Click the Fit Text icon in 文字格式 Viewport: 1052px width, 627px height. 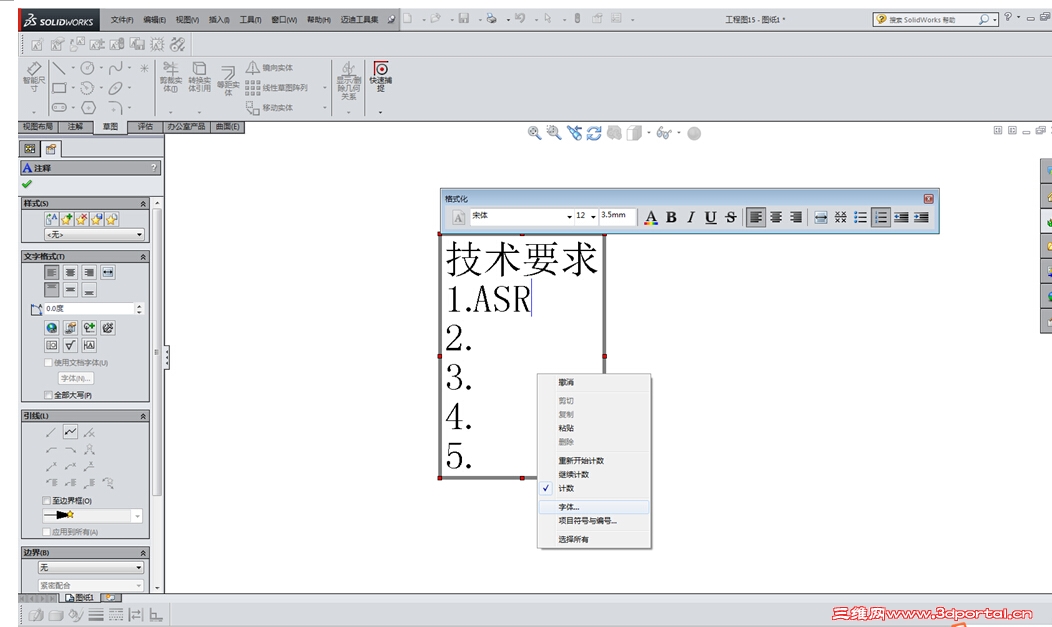pyautogui.click(x=108, y=272)
